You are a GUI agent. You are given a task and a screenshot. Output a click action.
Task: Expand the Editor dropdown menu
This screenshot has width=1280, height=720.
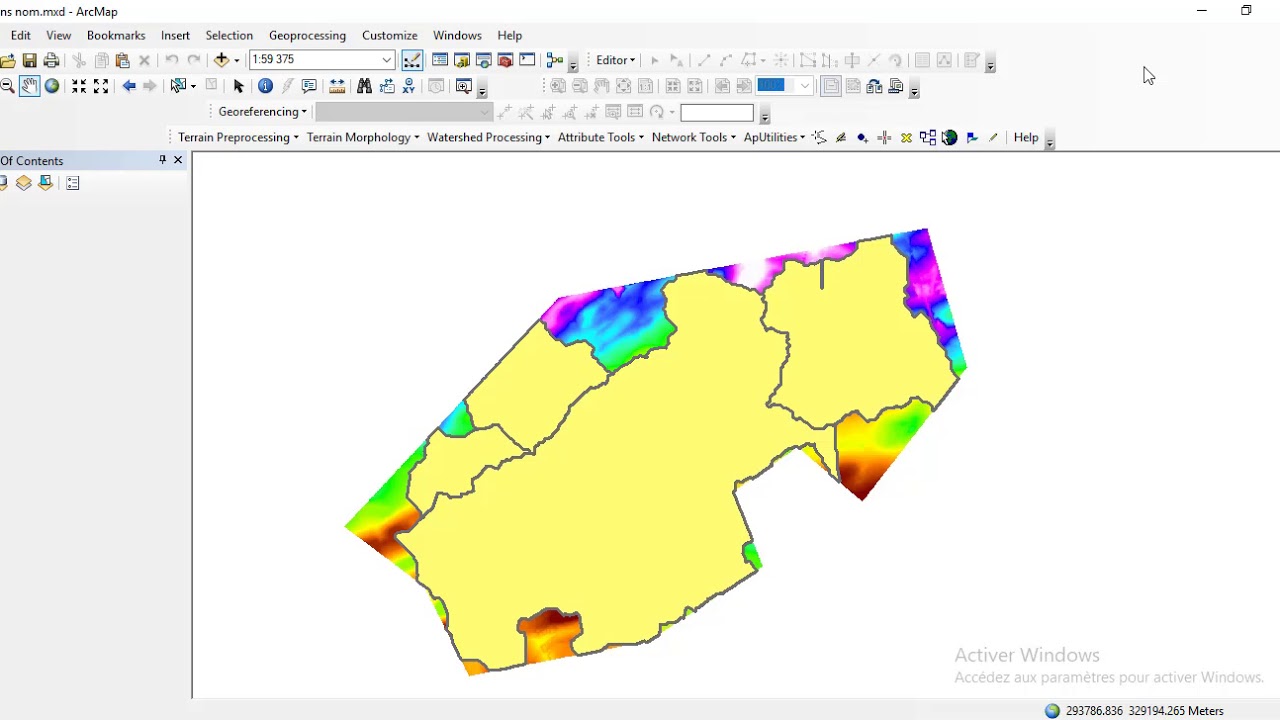pos(615,60)
